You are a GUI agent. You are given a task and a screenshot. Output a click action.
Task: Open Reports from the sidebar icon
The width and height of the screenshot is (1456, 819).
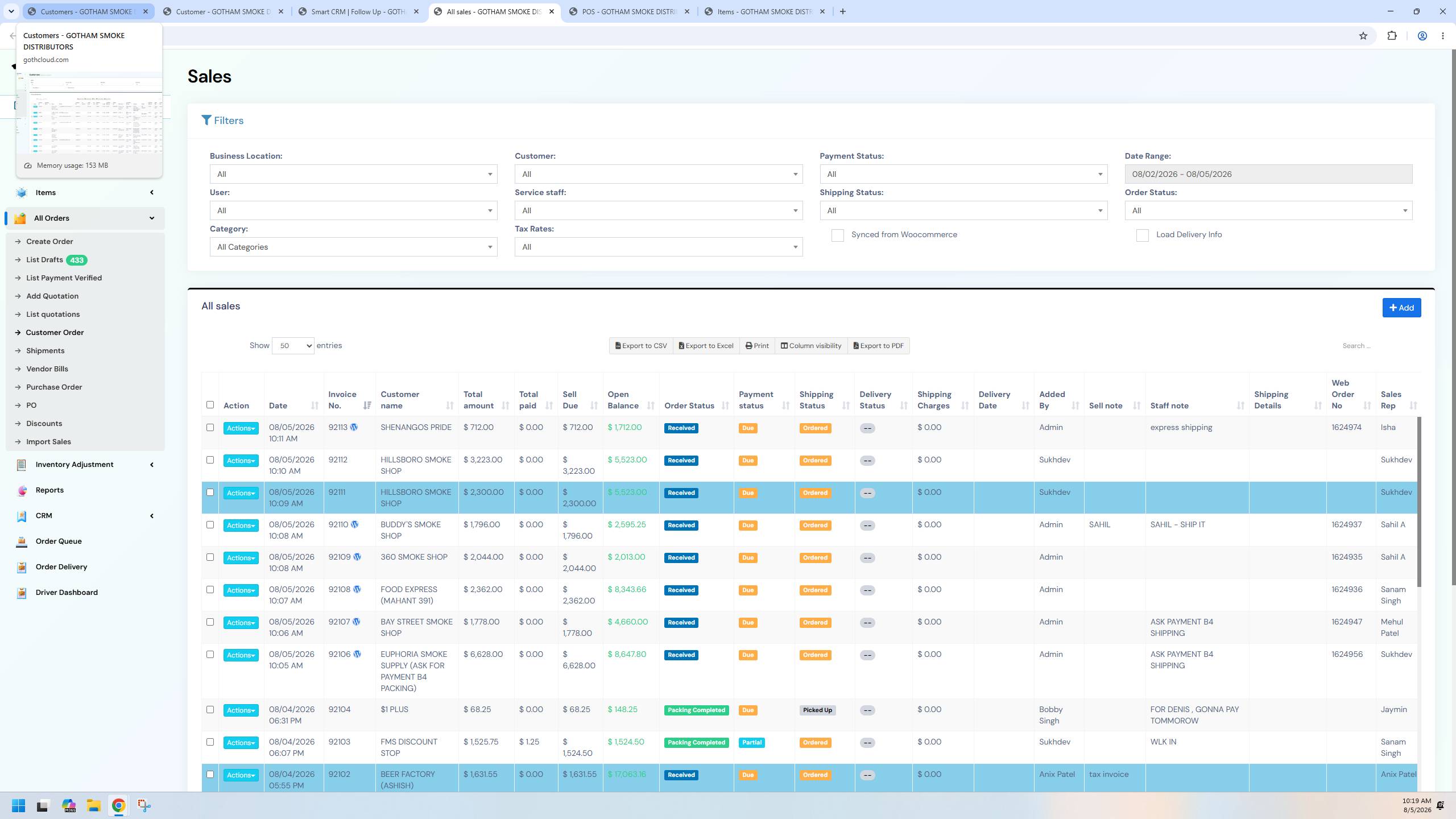tap(22, 490)
